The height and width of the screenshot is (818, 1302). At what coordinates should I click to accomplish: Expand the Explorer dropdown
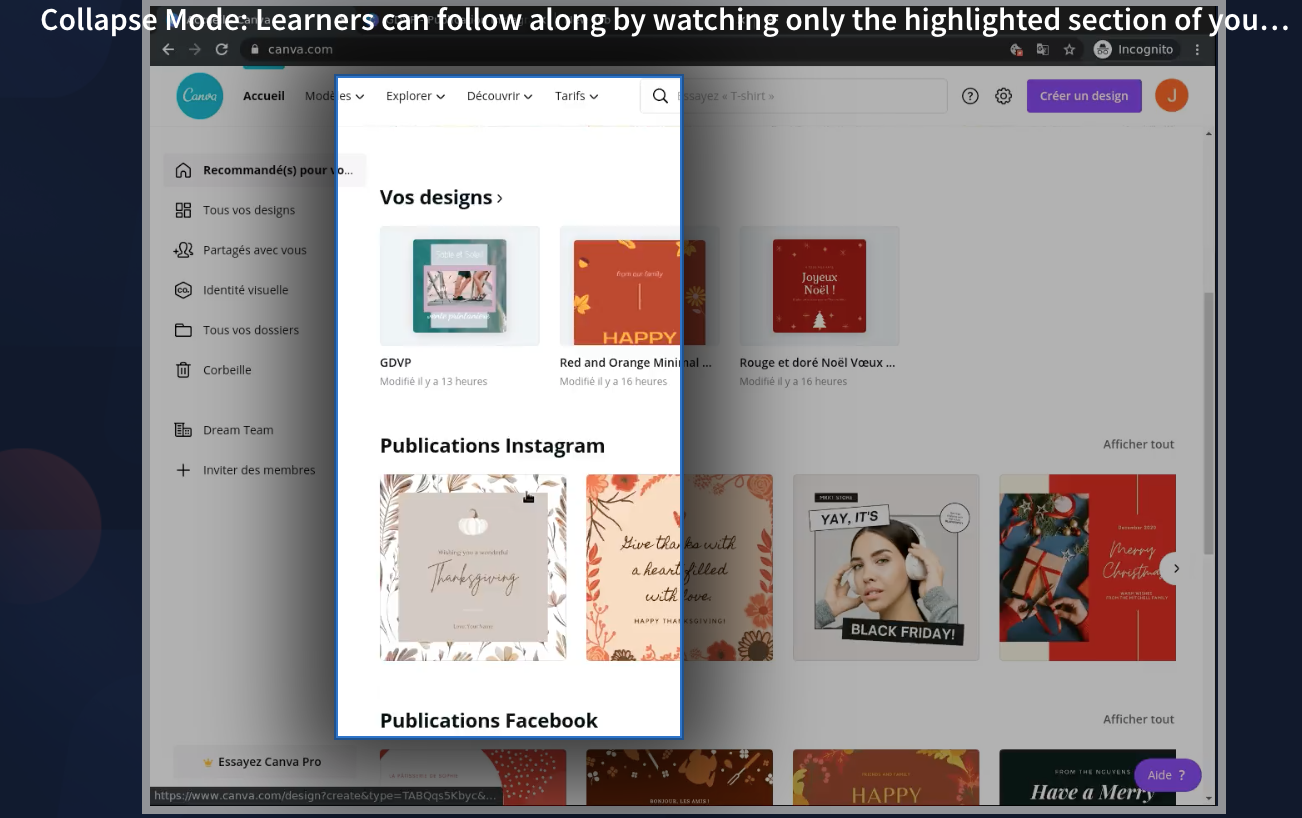(x=415, y=96)
